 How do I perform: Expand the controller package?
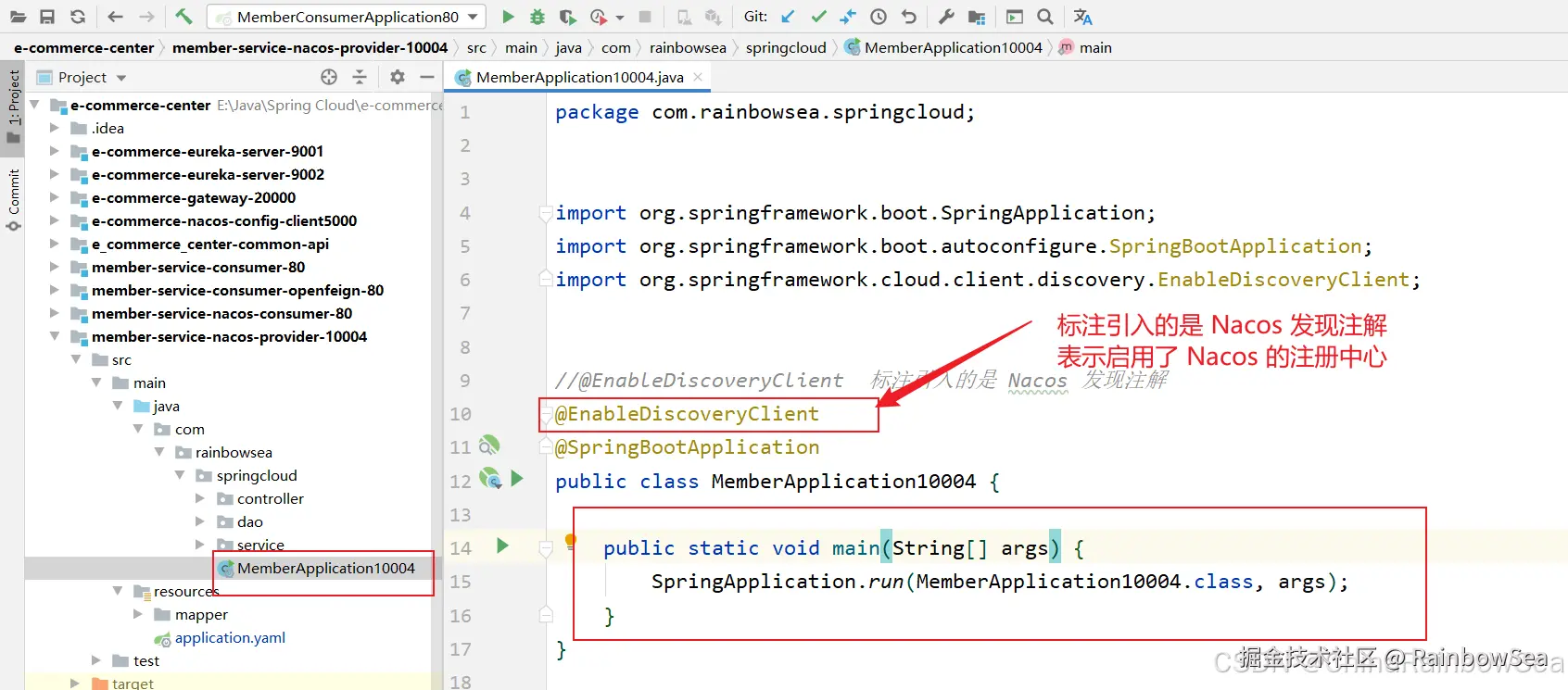point(200,498)
